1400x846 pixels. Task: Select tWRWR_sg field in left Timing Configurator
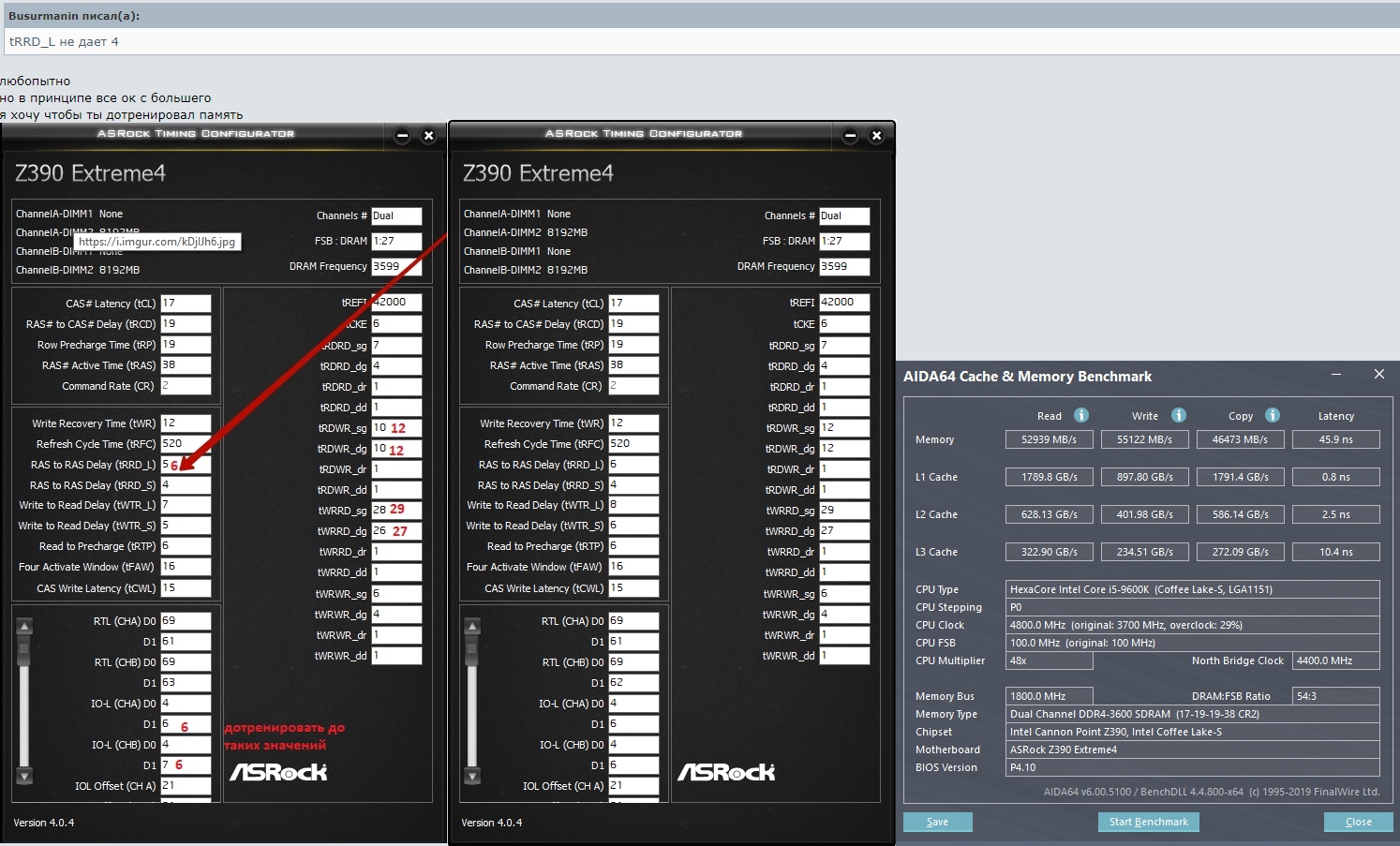pyautogui.click(x=396, y=594)
